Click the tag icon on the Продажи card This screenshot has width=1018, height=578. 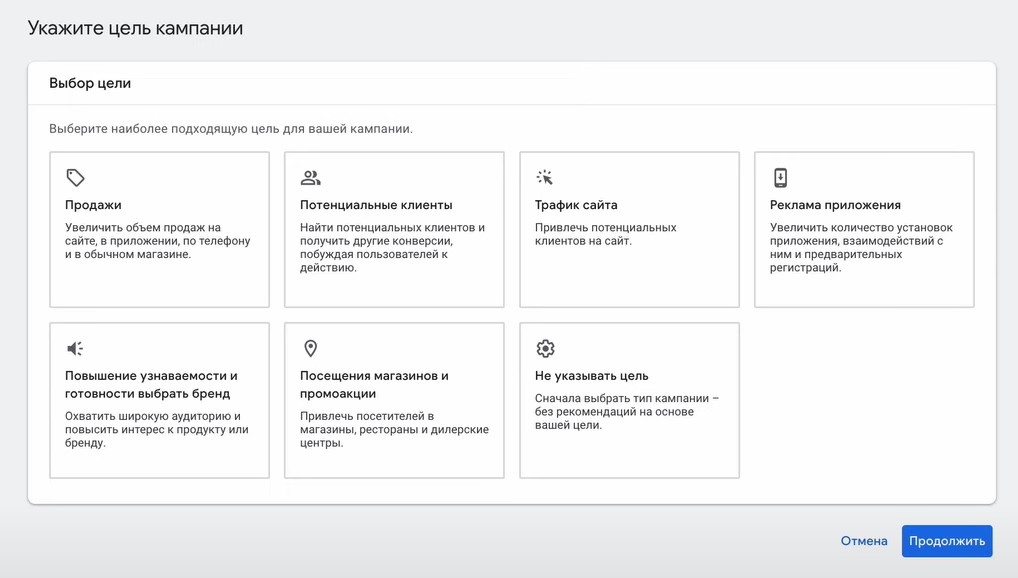pyautogui.click(x=76, y=176)
